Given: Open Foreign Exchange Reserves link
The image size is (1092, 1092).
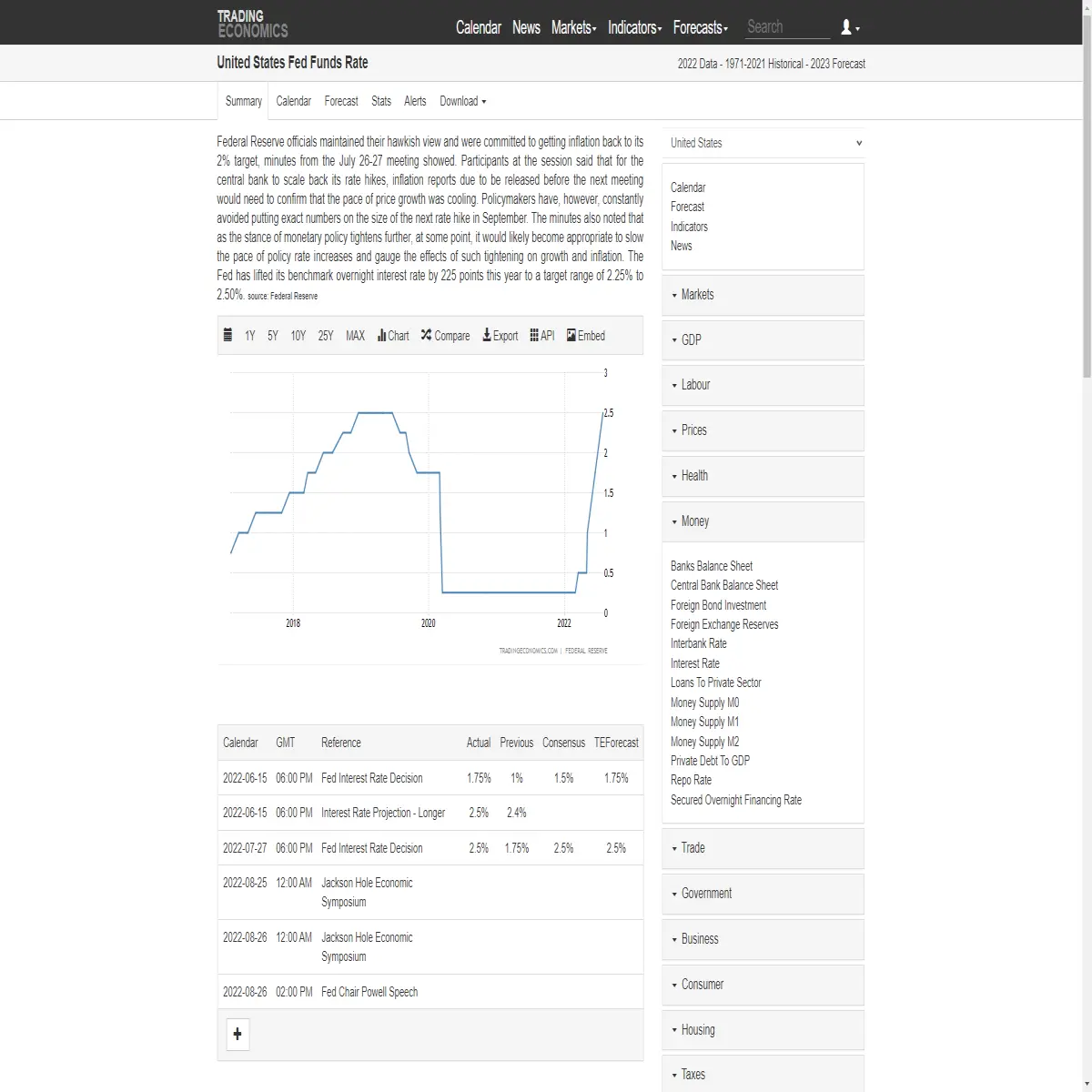Looking at the screenshot, I should click(724, 624).
